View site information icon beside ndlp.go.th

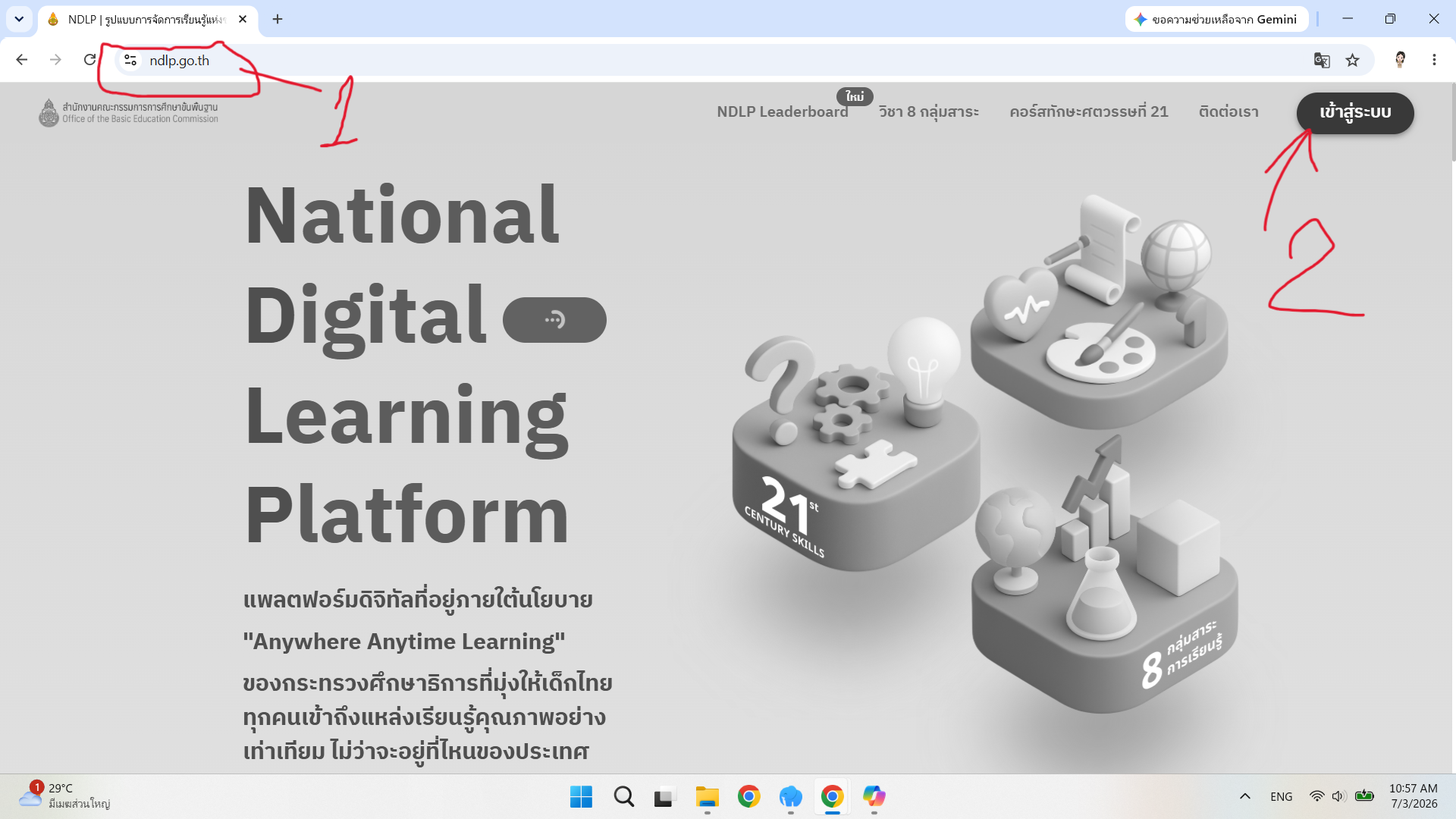pyautogui.click(x=130, y=60)
